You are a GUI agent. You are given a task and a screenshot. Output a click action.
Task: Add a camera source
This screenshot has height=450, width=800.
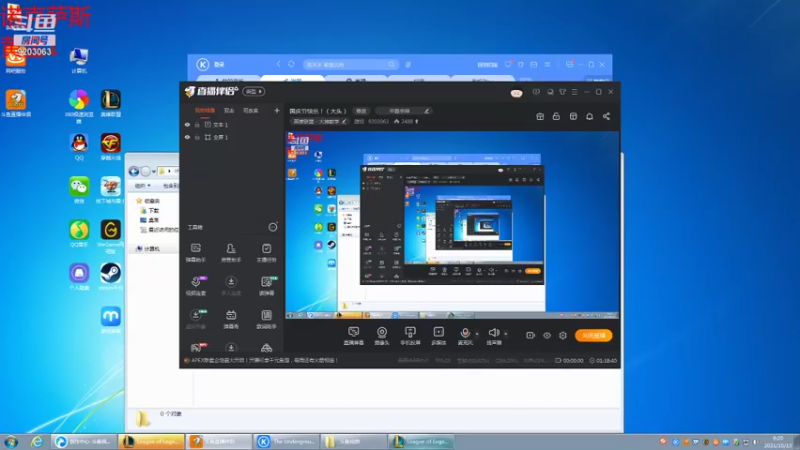point(382,336)
